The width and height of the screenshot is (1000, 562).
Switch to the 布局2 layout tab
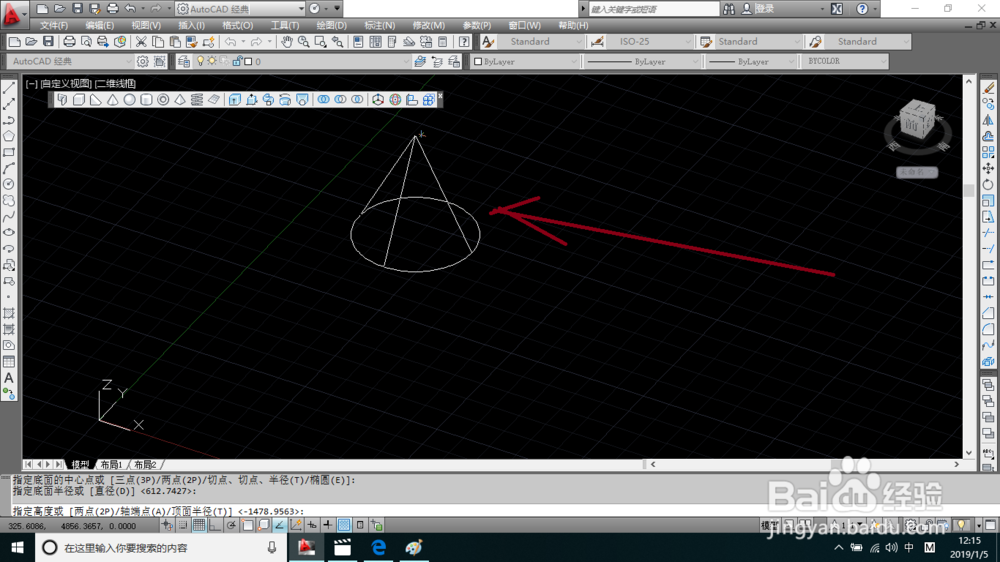click(x=145, y=464)
